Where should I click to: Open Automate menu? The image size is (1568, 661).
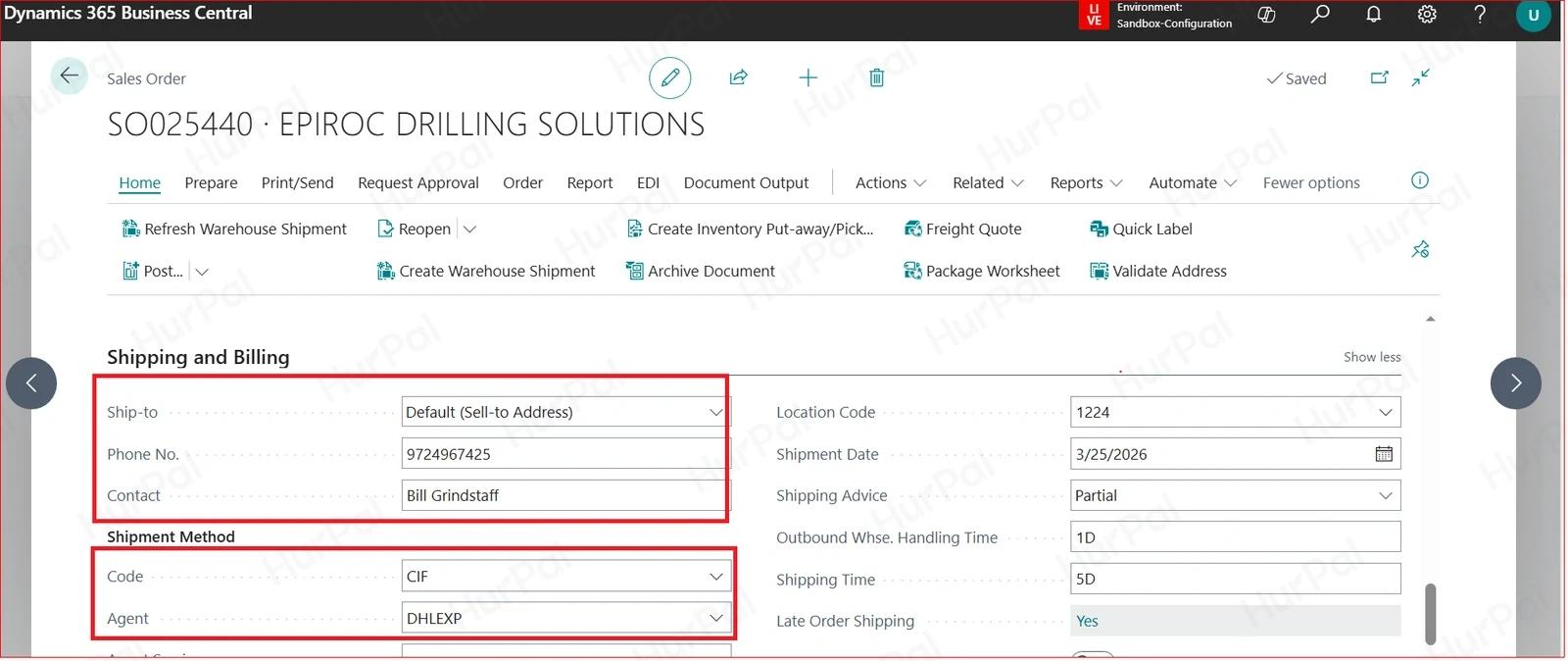(1193, 182)
